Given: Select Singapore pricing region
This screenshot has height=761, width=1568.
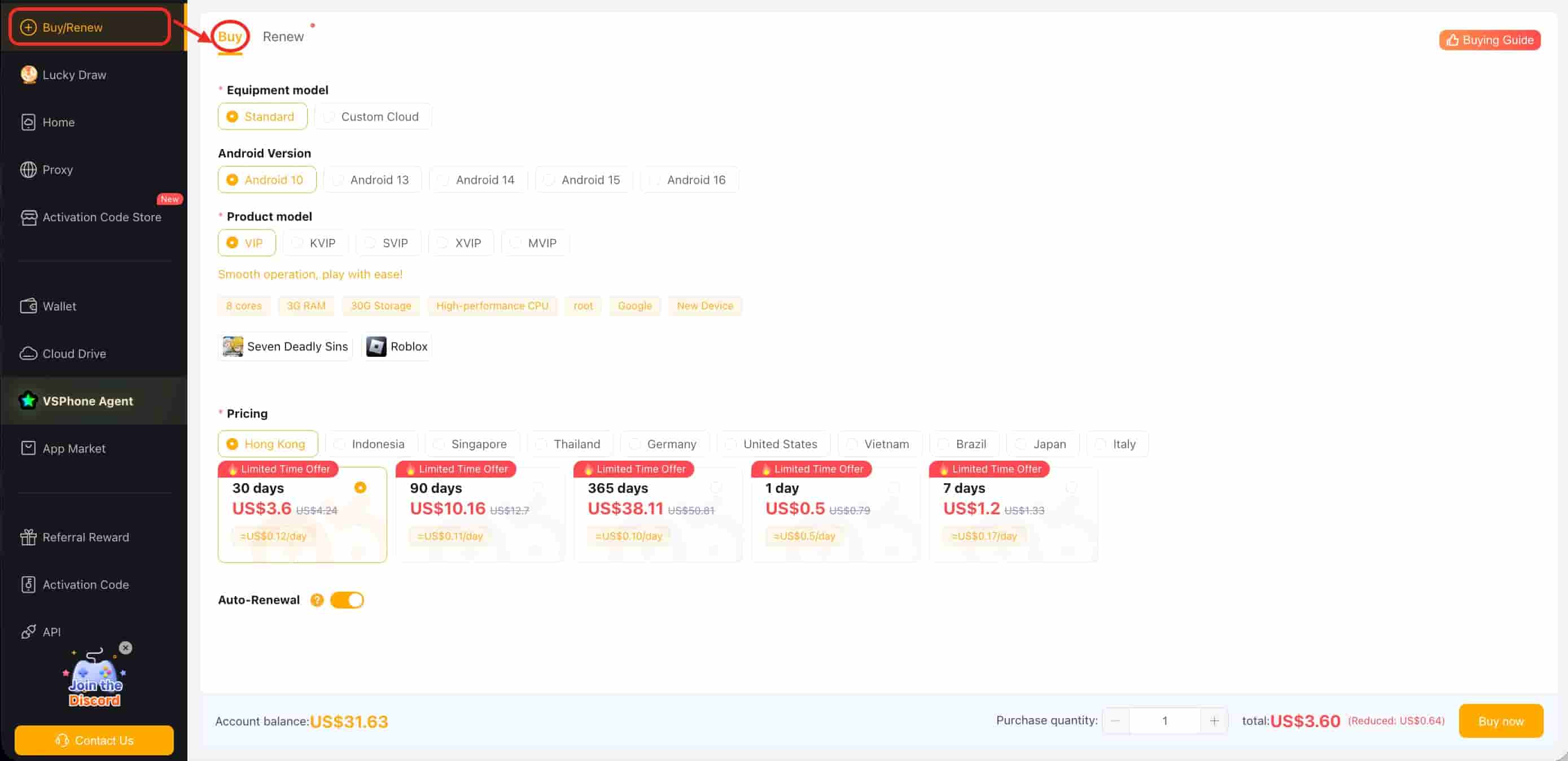Looking at the screenshot, I should click(472, 444).
